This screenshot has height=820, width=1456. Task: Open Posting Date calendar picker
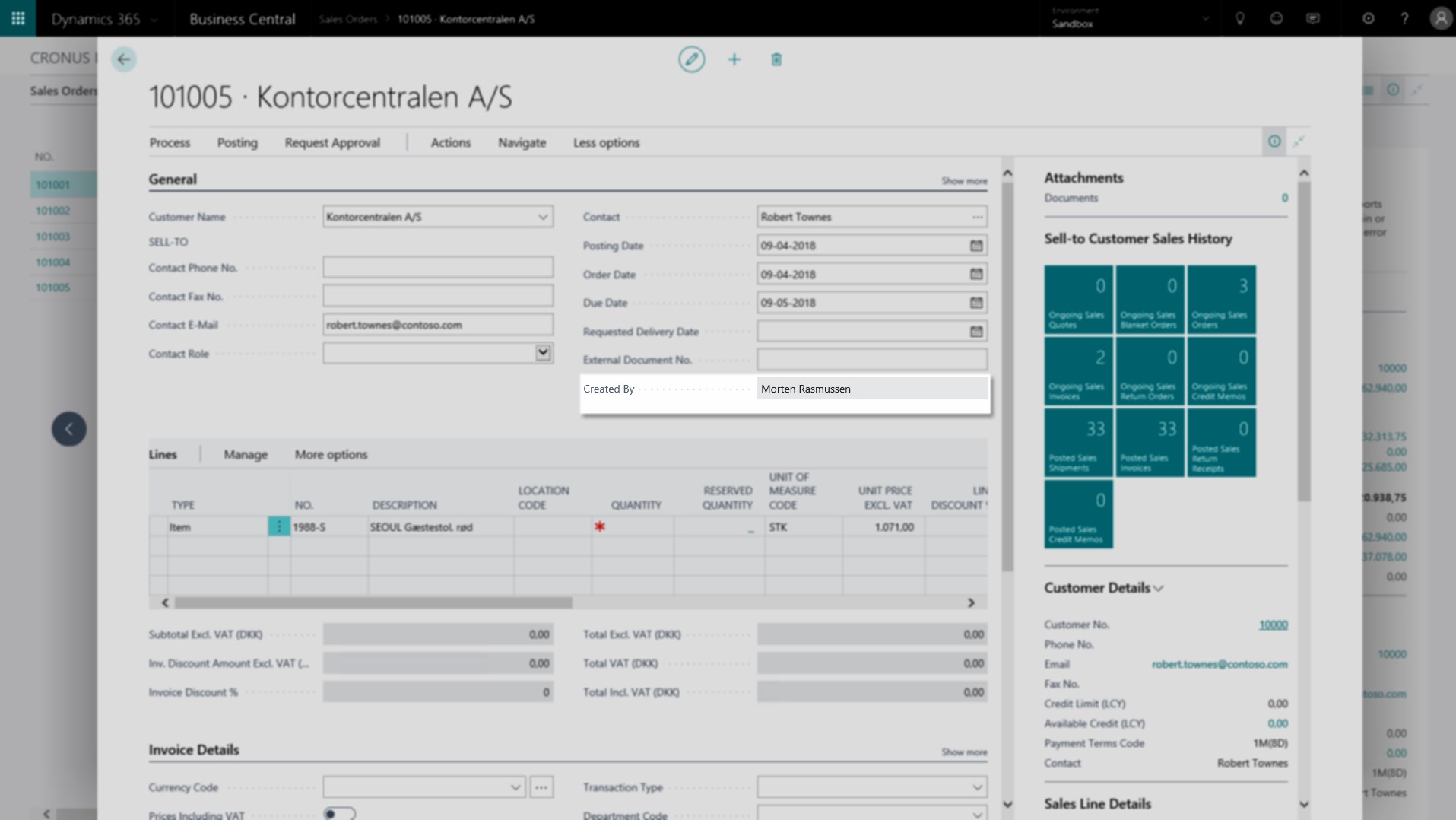[976, 246]
